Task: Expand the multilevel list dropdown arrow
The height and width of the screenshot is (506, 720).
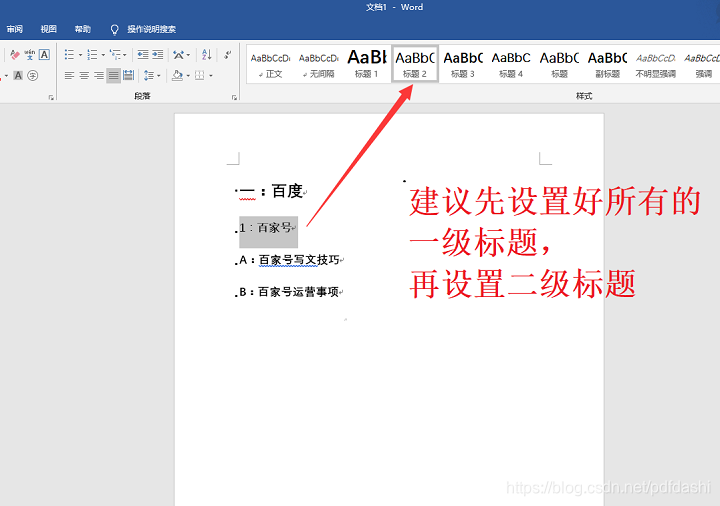Action: pos(125,55)
